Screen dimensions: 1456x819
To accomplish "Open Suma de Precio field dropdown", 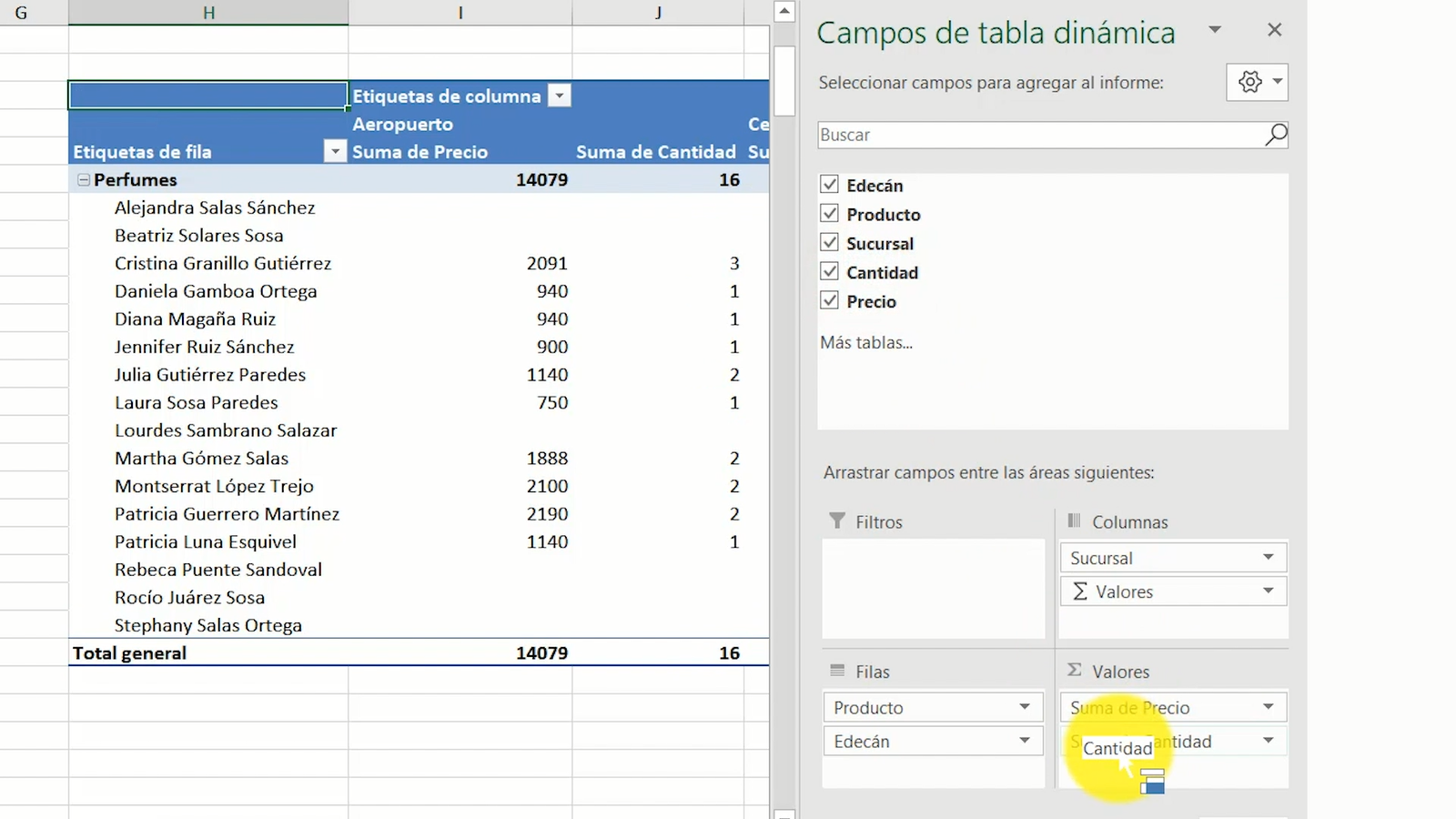I will point(1268,707).
